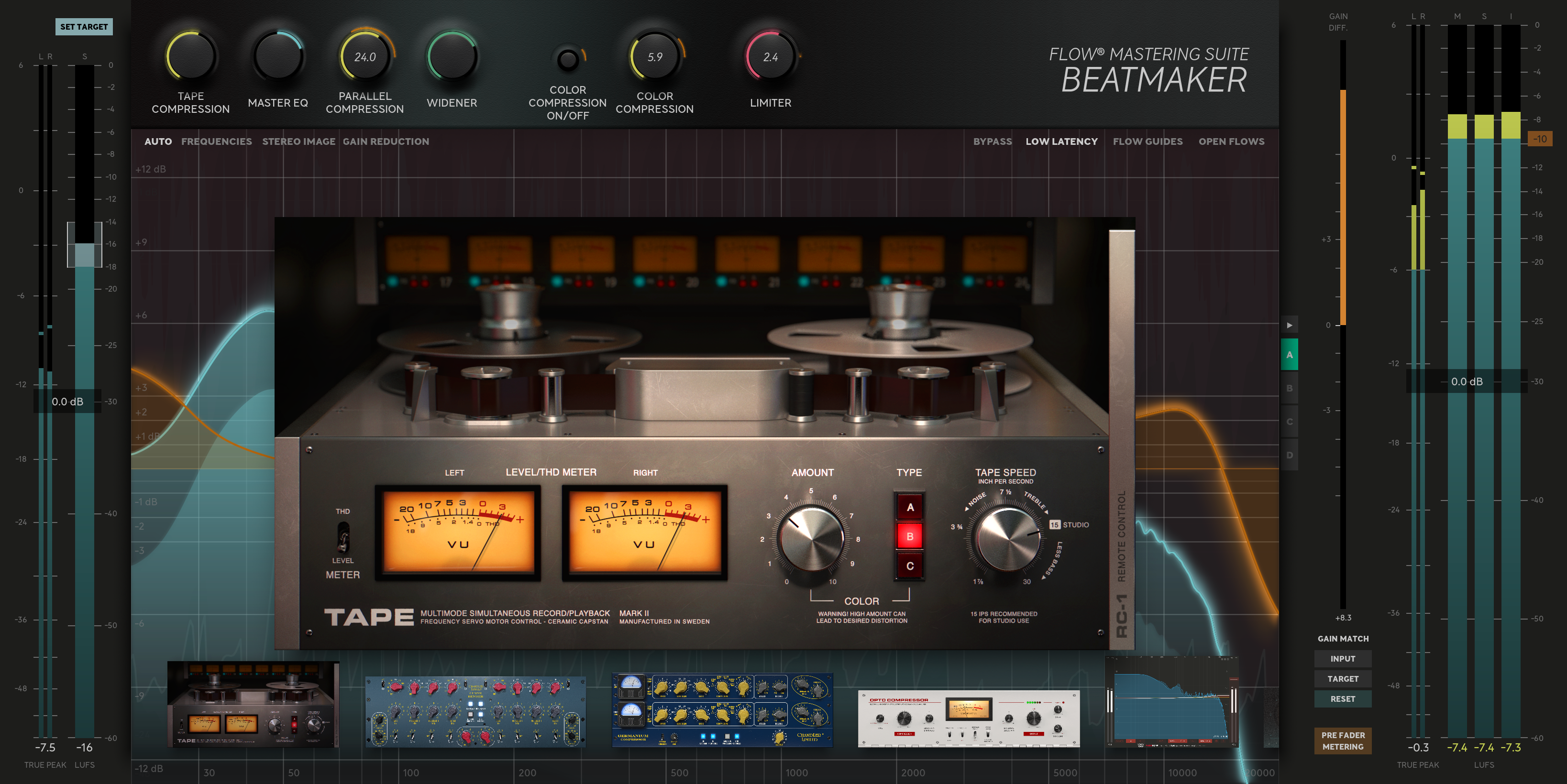
Task: Open the Germanium Compressor module thumbnail
Action: (x=722, y=710)
